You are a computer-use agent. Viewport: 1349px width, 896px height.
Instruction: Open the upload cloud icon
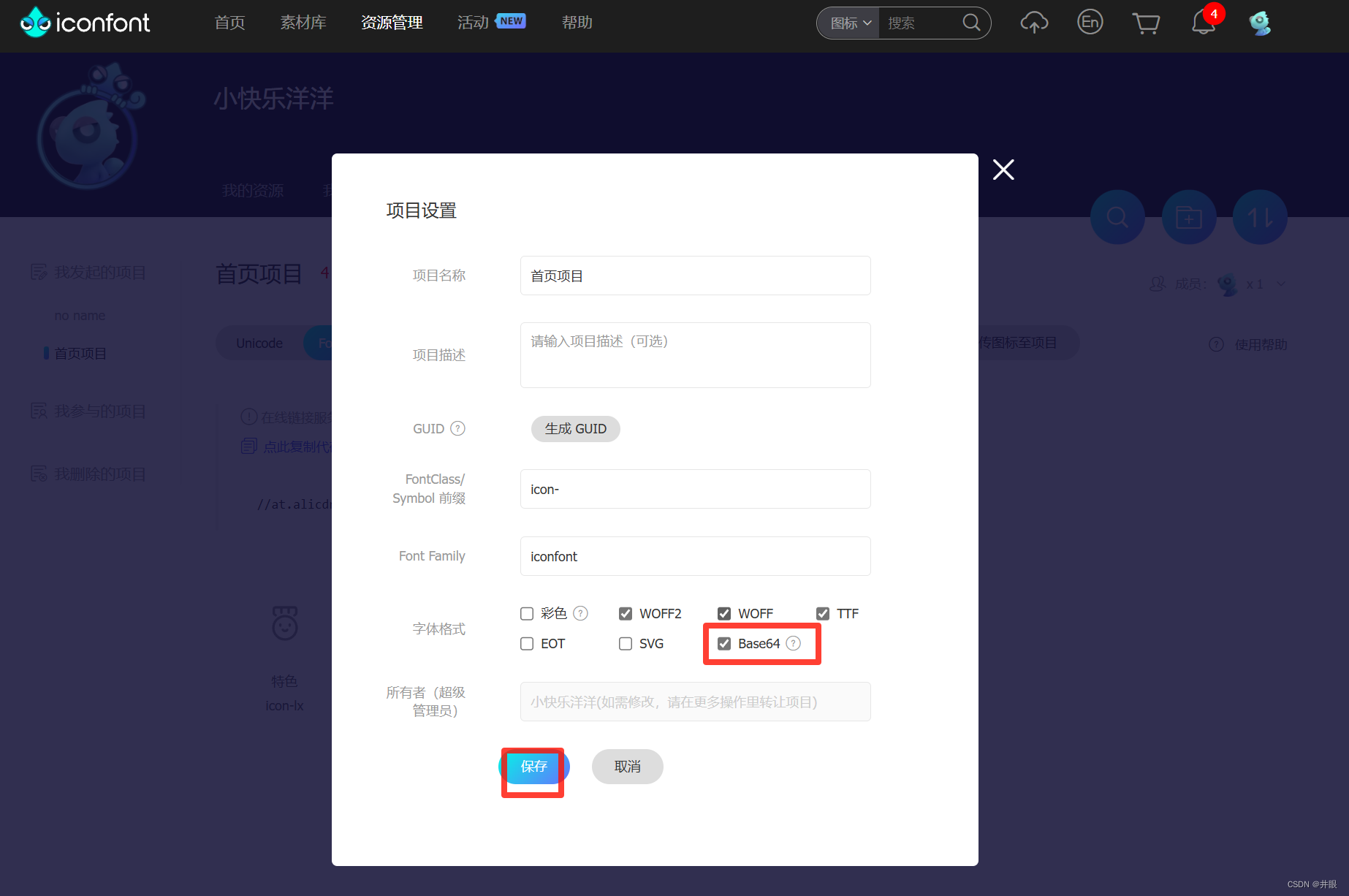pyautogui.click(x=1034, y=23)
